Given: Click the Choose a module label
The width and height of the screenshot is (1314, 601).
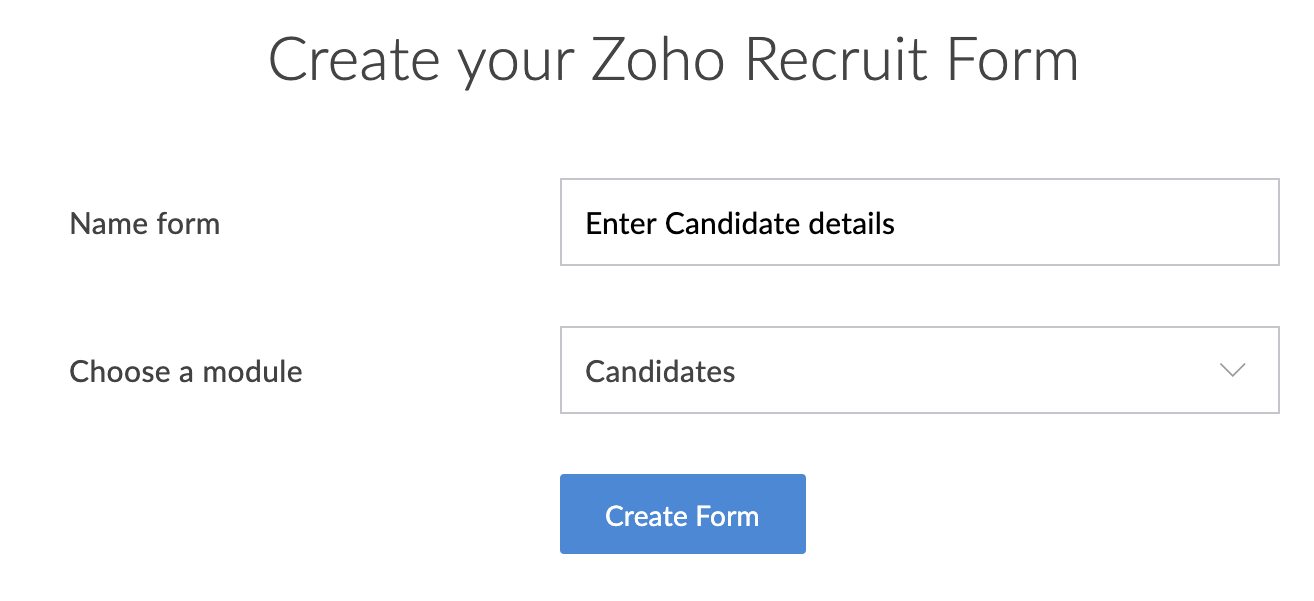Looking at the screenshot, I should pyautogui.click(x=185, y=371).
